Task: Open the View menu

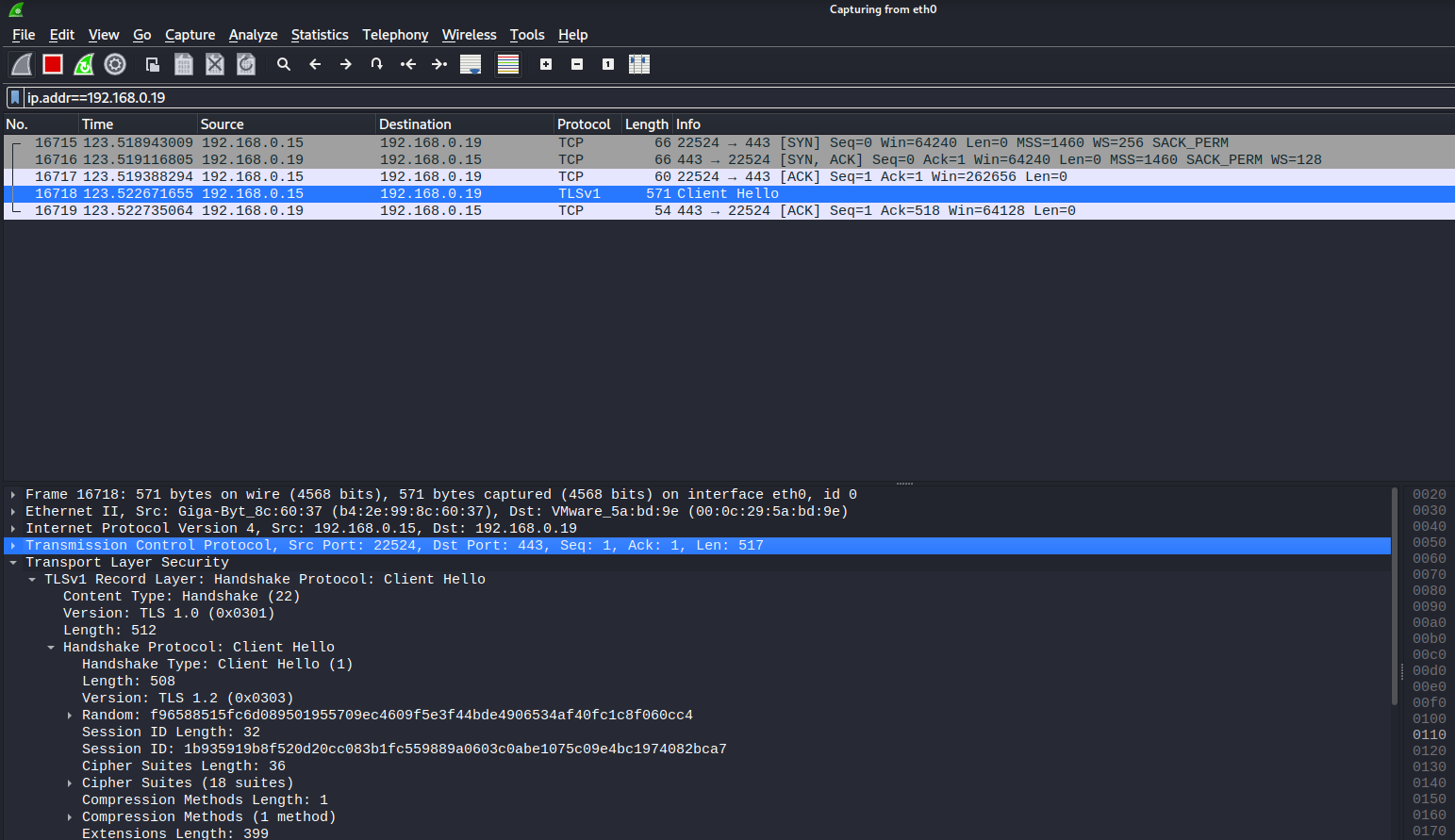Action: (104, 35)
